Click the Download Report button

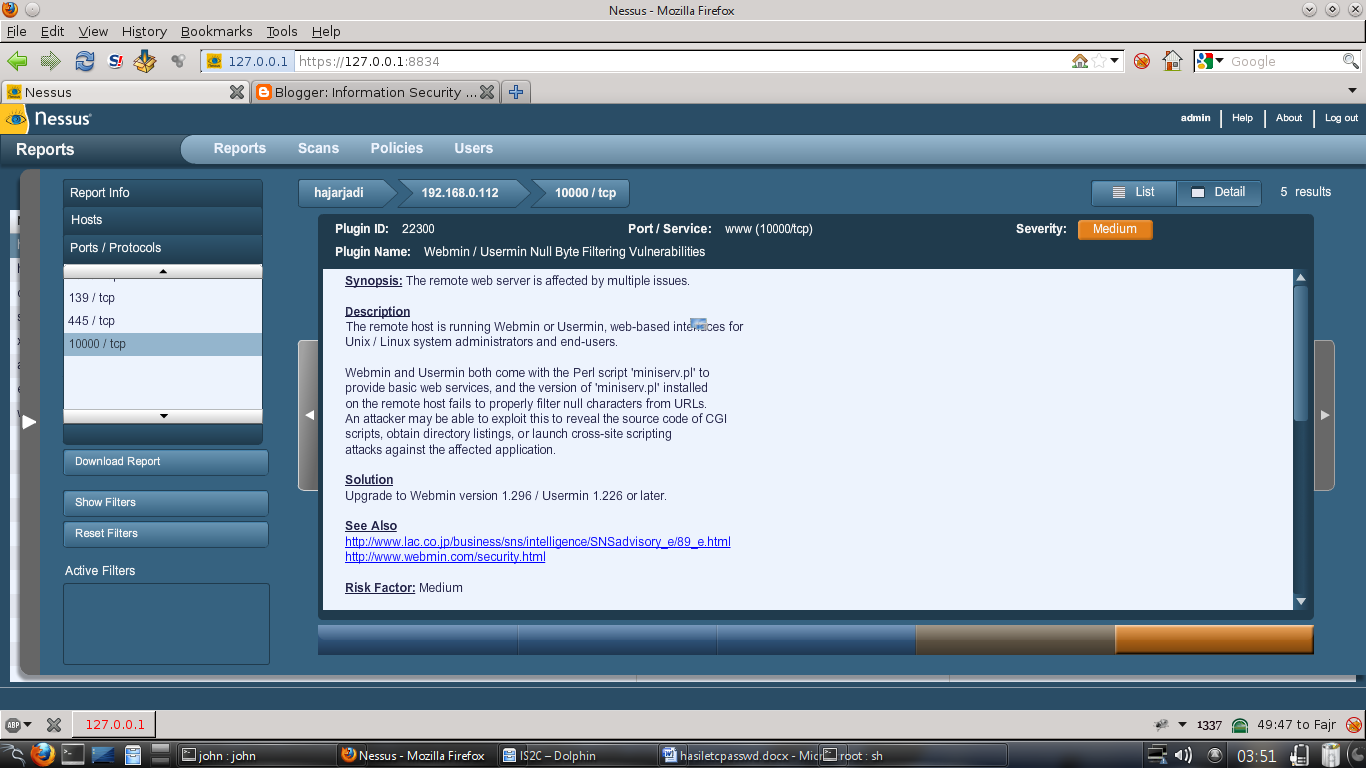point(165,462)
